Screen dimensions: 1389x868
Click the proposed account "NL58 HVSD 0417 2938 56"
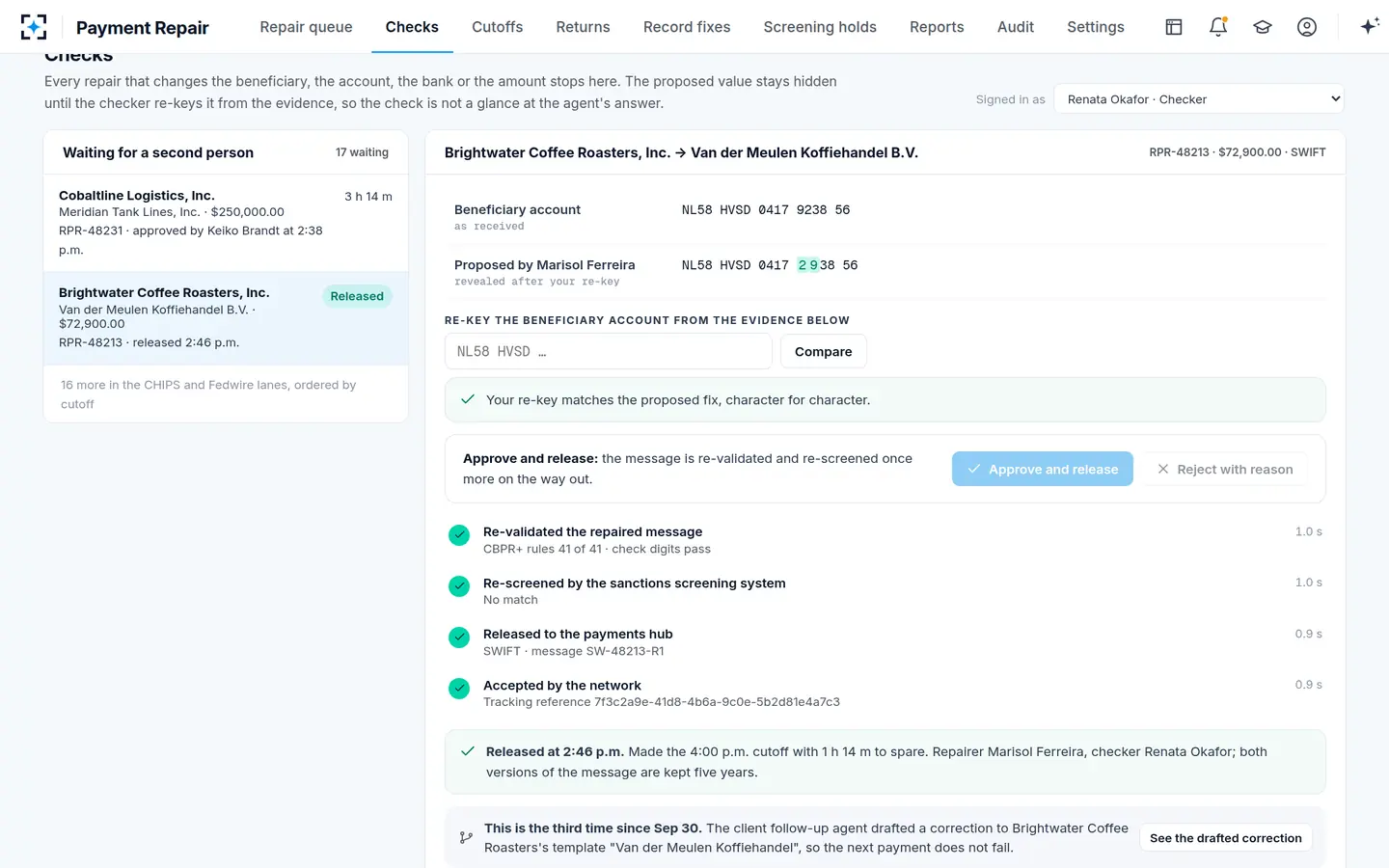click(770, 265)
